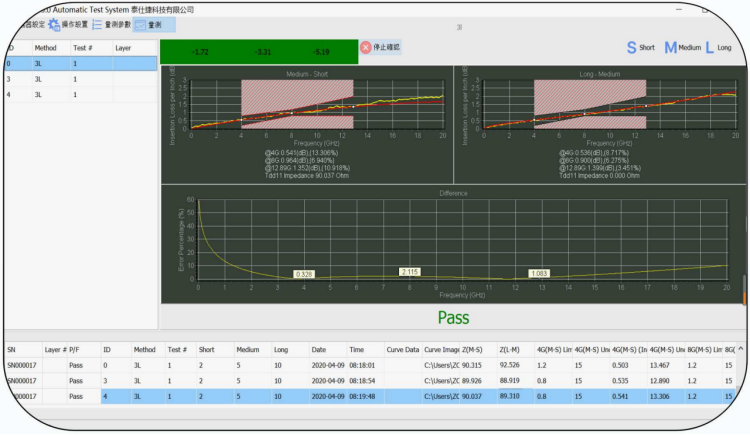The width and height of the screenshot is (750, 435).
Task: Click the 90.037 Z(M-S) cell
Action: (x=472, y=397)
